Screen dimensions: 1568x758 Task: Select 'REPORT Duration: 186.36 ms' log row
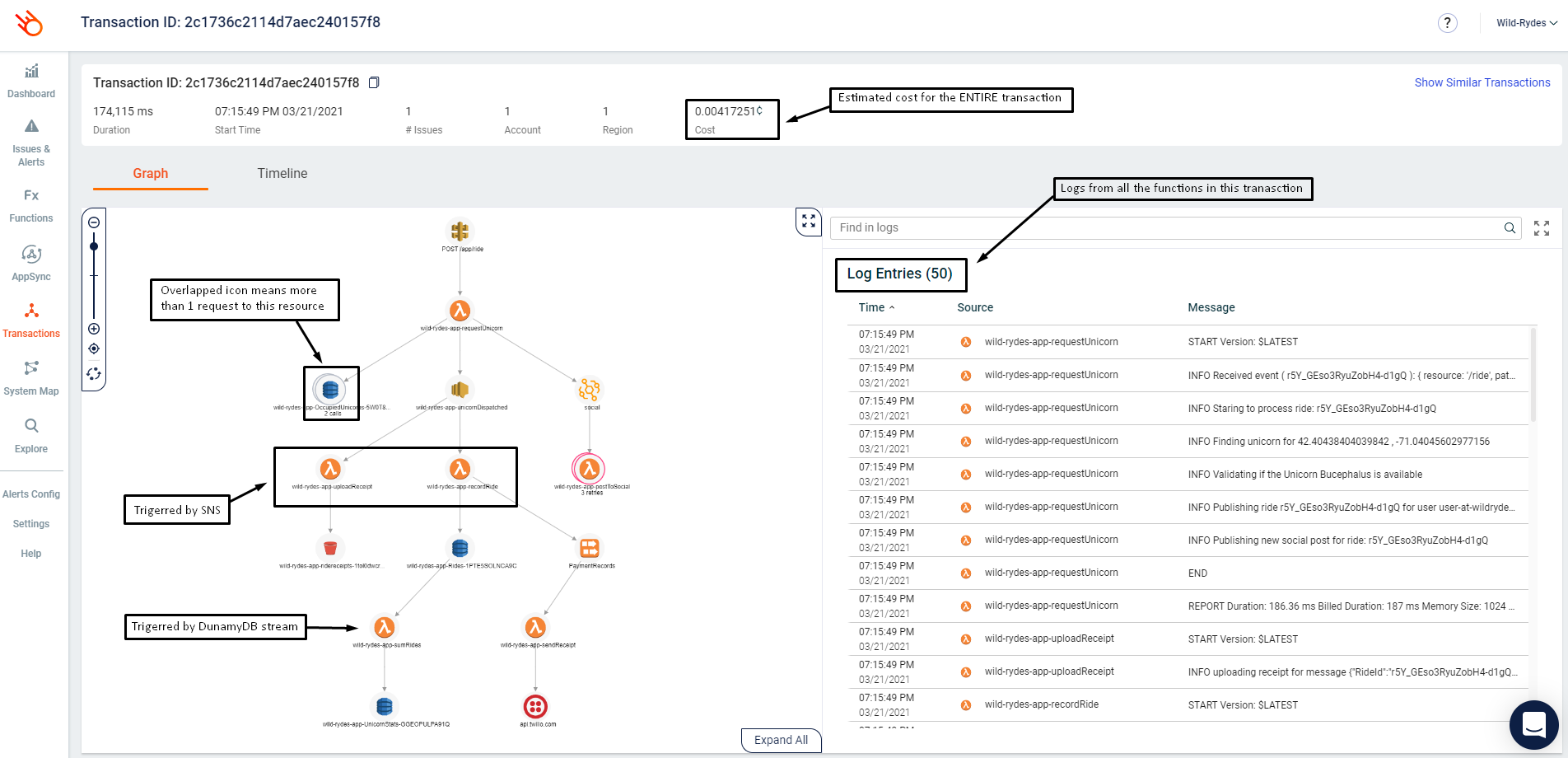click(1188, 606)
